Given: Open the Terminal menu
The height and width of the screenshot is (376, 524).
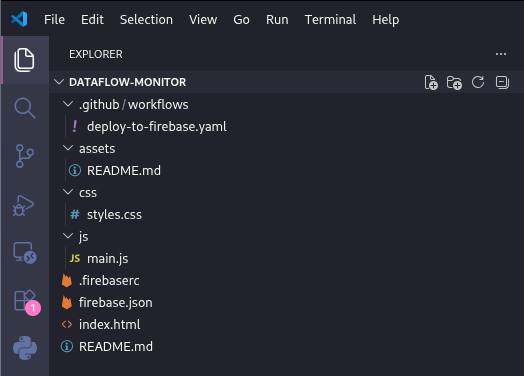Looking at the screenshot, I should click(x=330, y=19).
